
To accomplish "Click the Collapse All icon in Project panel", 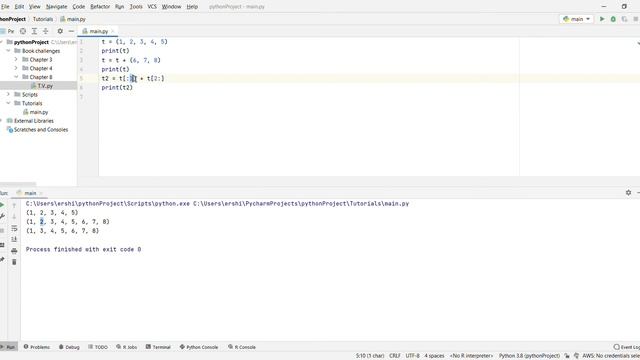I will click(46, 31).
